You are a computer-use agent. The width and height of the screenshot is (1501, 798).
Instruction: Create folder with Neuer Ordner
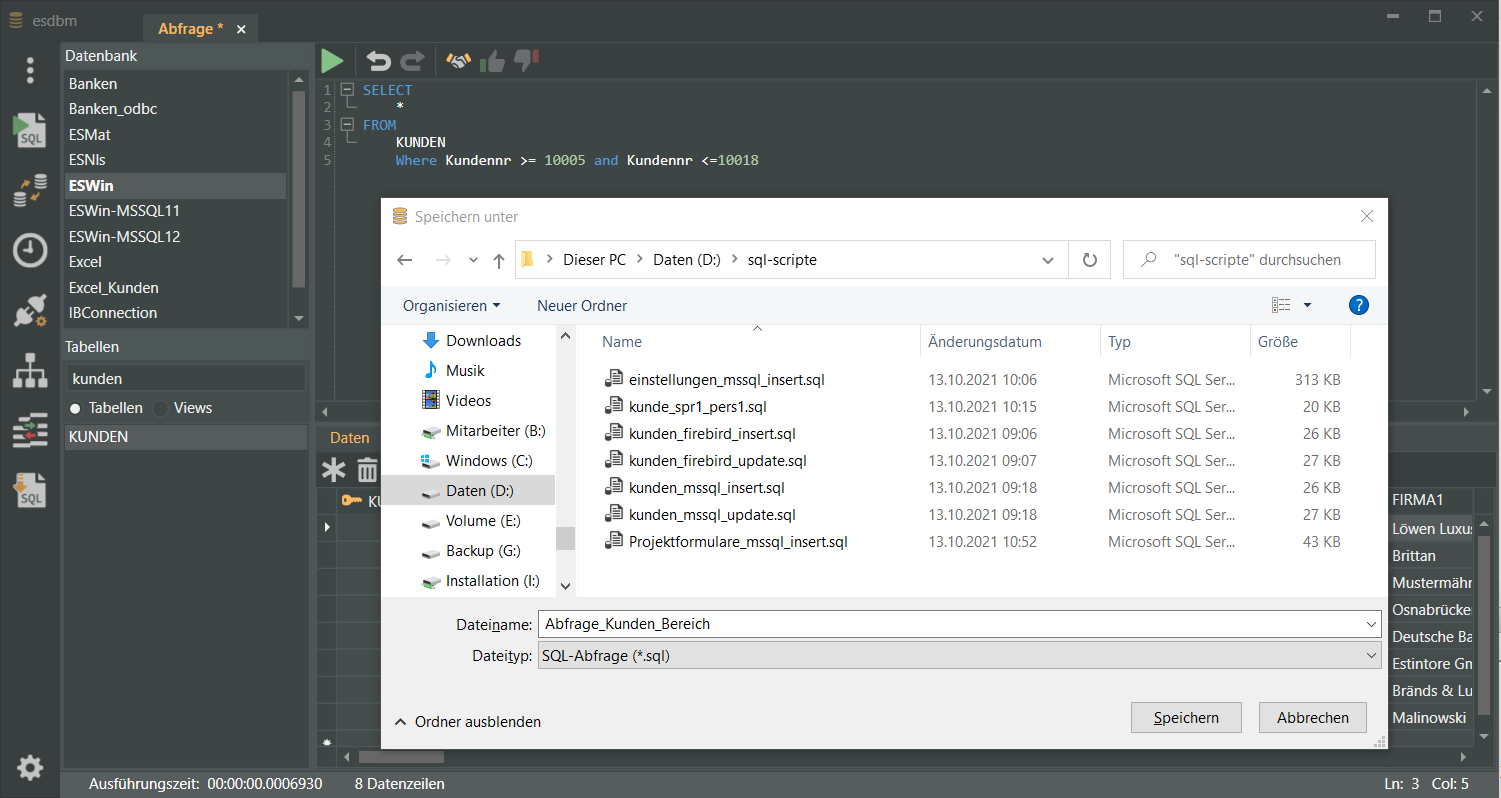click(582, 305)
